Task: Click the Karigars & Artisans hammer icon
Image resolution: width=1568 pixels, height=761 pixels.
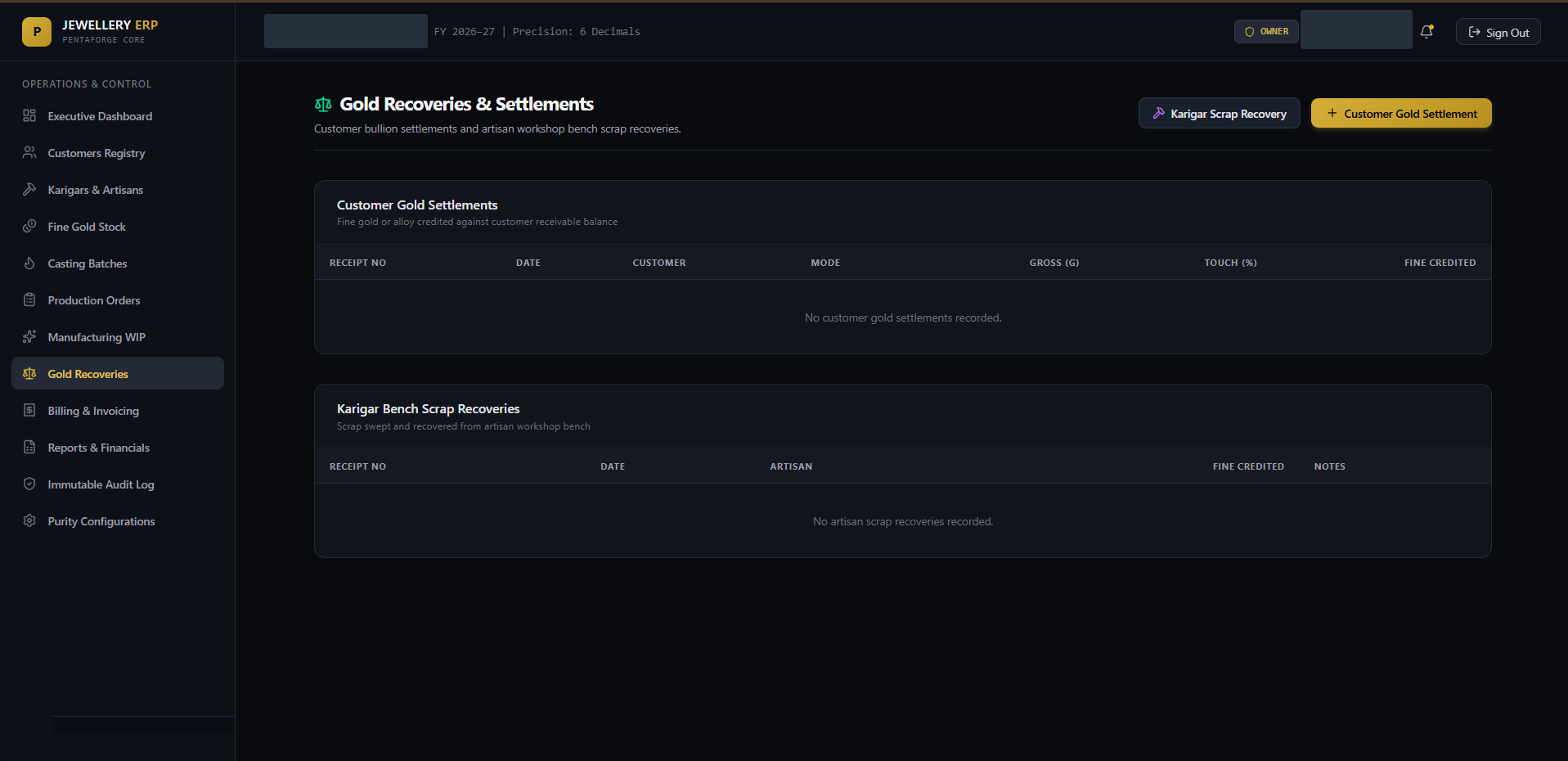Action: (29, 190)
